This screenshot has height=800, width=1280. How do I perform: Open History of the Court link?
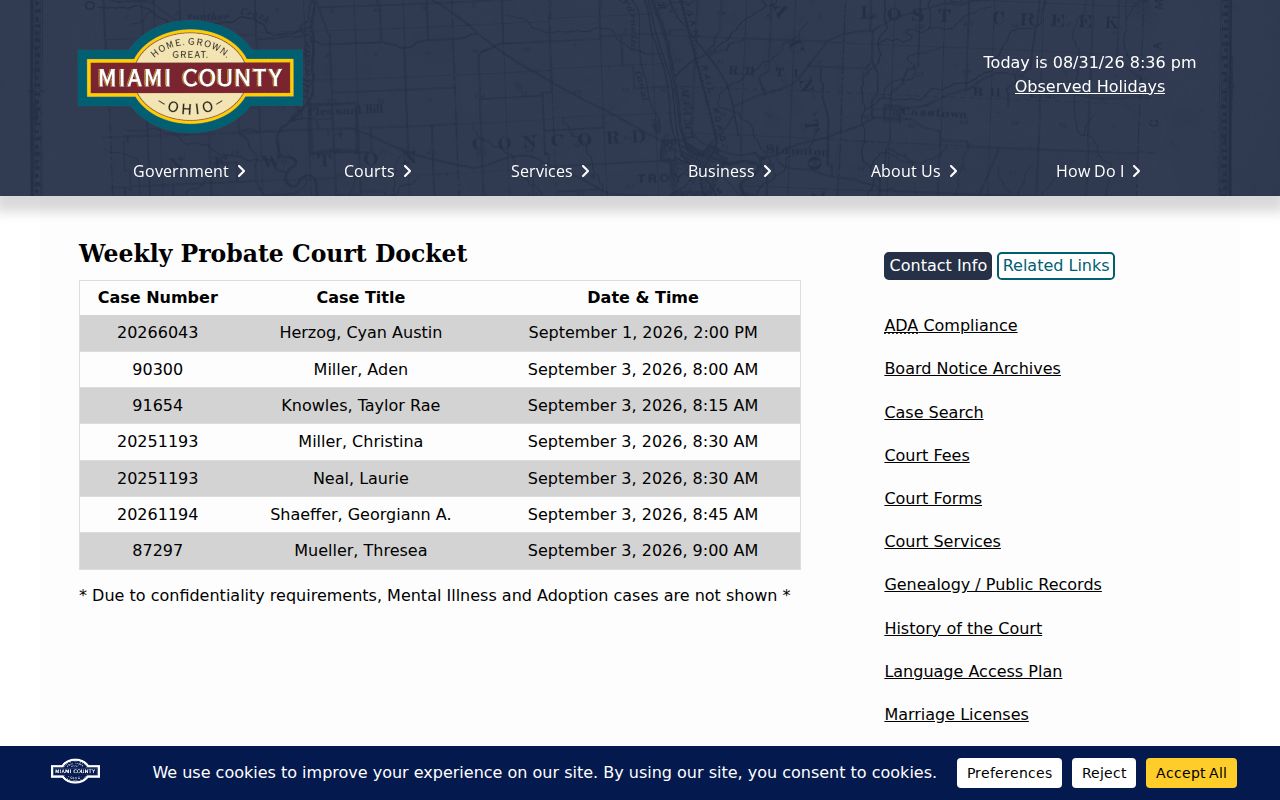pyautogui.click(x=963, y=628)
